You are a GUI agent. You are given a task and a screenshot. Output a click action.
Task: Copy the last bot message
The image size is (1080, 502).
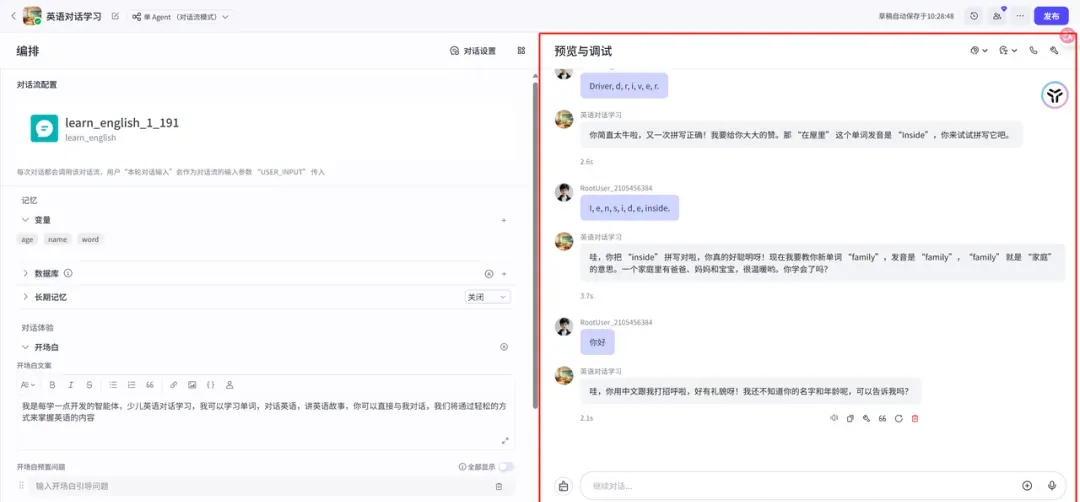(x=850, y=418)
